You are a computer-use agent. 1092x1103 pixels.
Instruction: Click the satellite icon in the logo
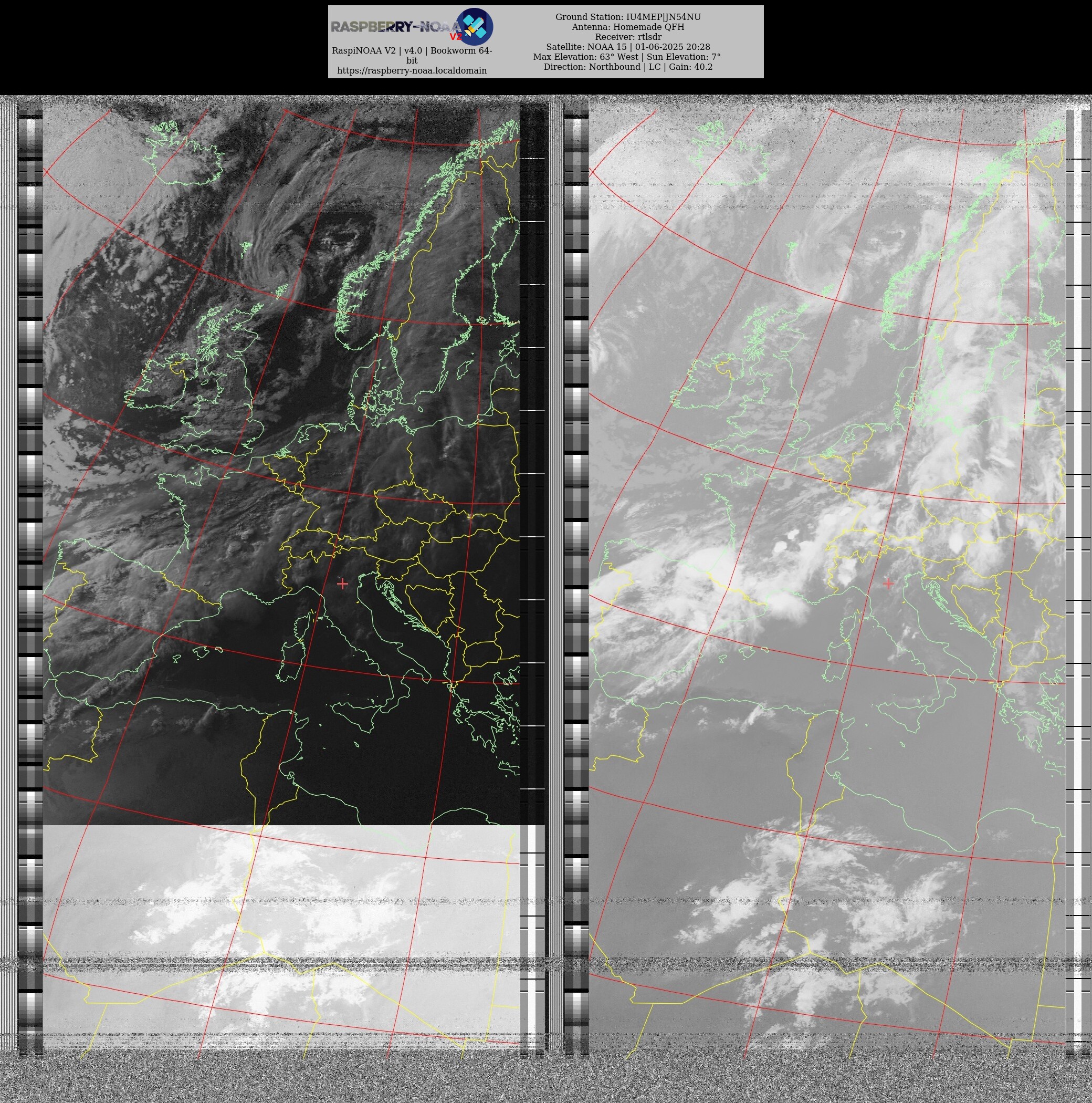coord(475,26)
